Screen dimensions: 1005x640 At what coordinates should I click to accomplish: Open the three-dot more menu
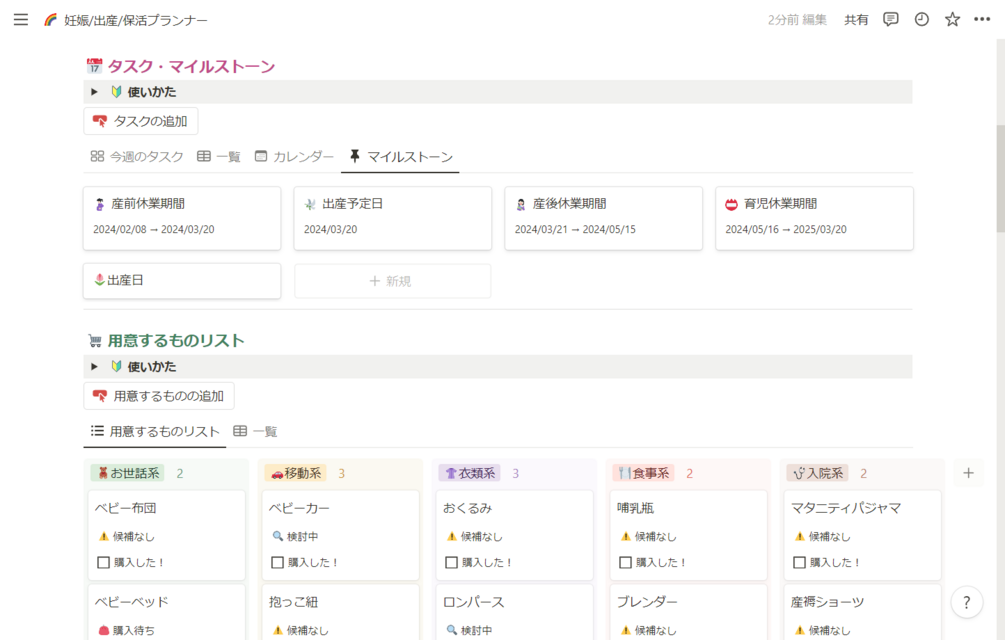click(x=982, y=20)
